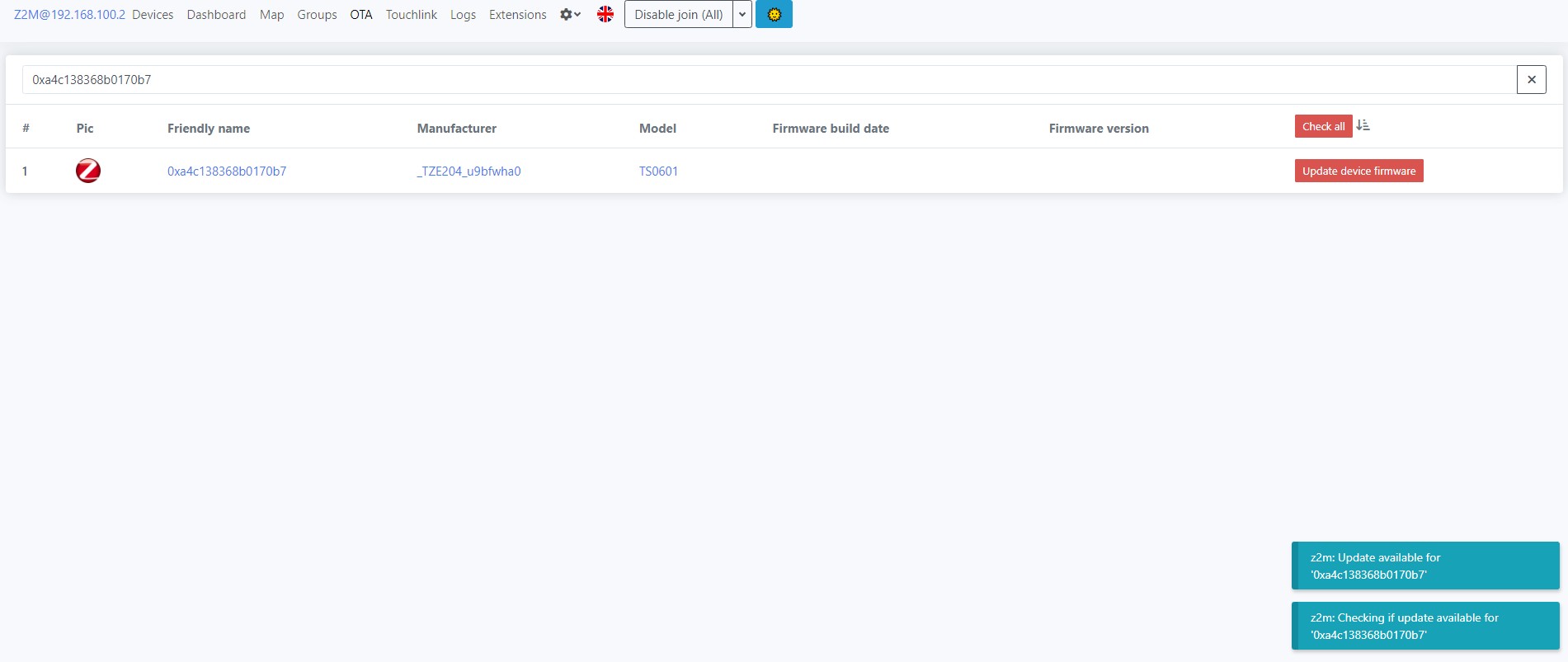The image size is (1568, 662).
Task: Dismiss the 'Update available' notification
Action: [x=1425, y=566]
